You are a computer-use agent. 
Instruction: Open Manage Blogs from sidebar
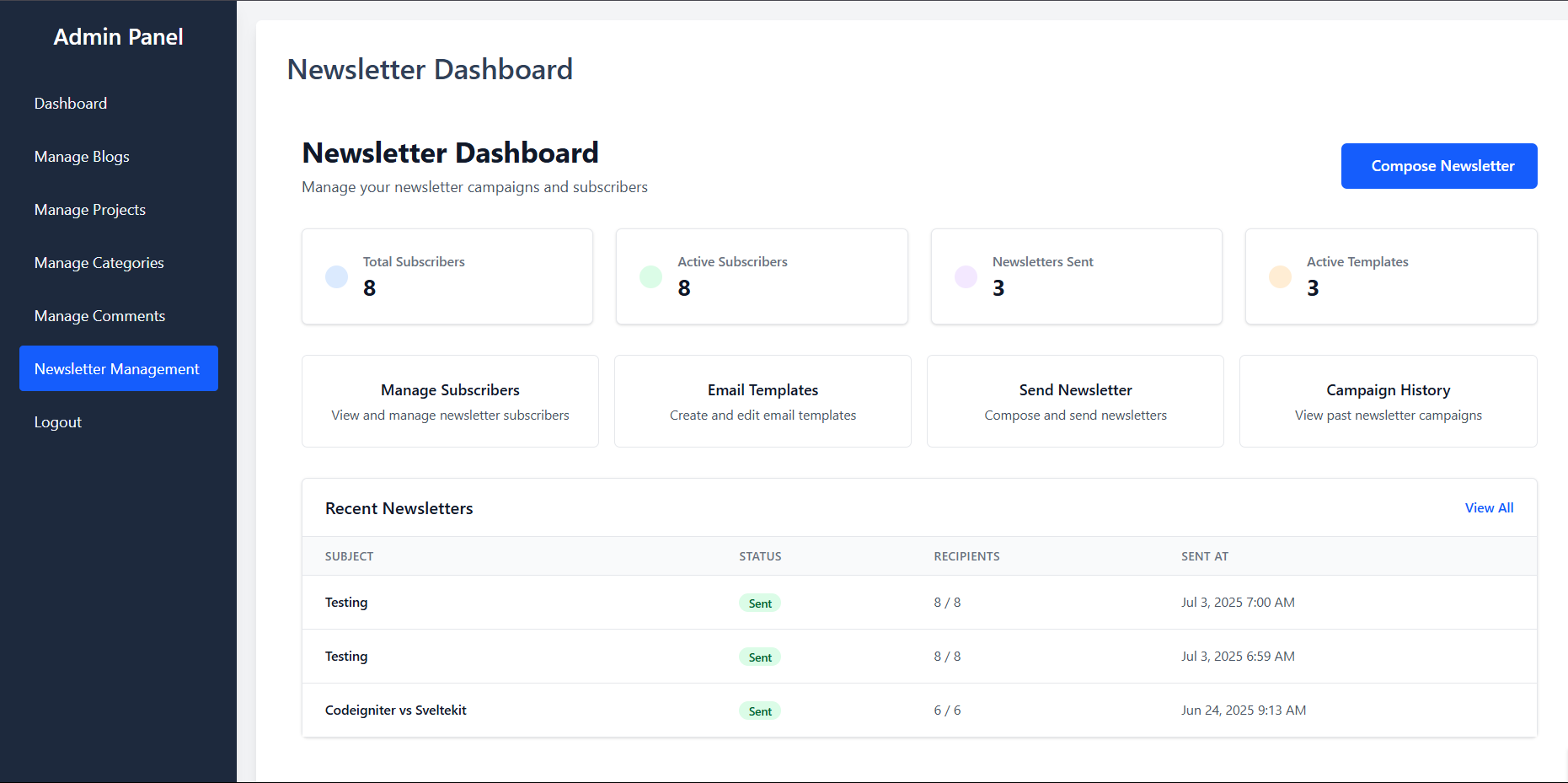[82, 157]
